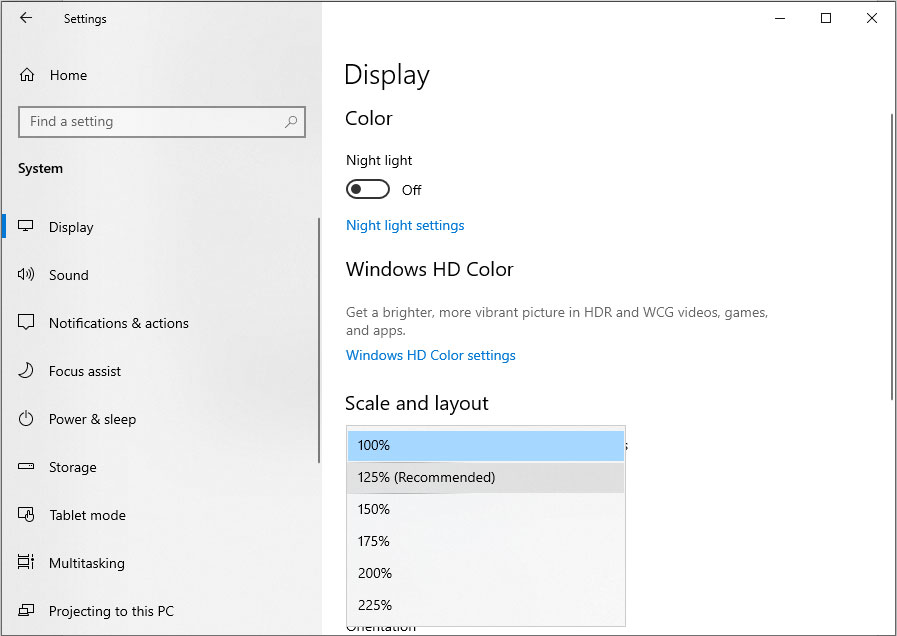This screenshot has width=897, height=636.
Task: Click the Find a setting search box
Action: pos(150,122)
